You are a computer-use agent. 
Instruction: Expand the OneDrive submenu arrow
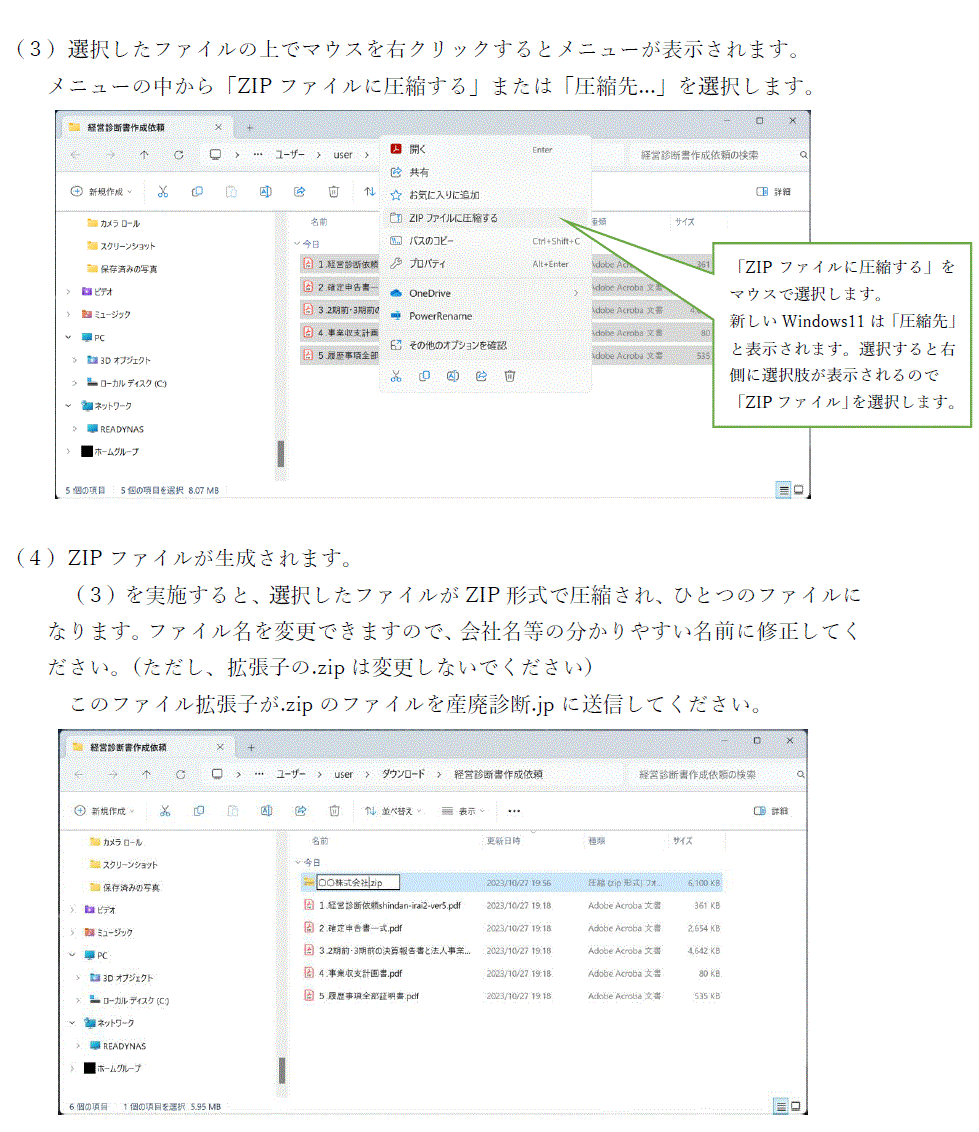tap(575, 293)
